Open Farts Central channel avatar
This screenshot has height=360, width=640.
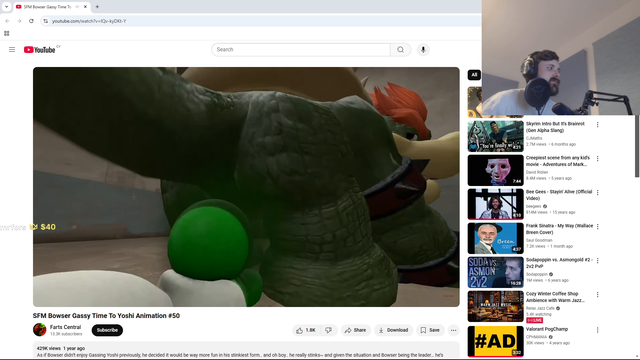(x=40, y=330)
